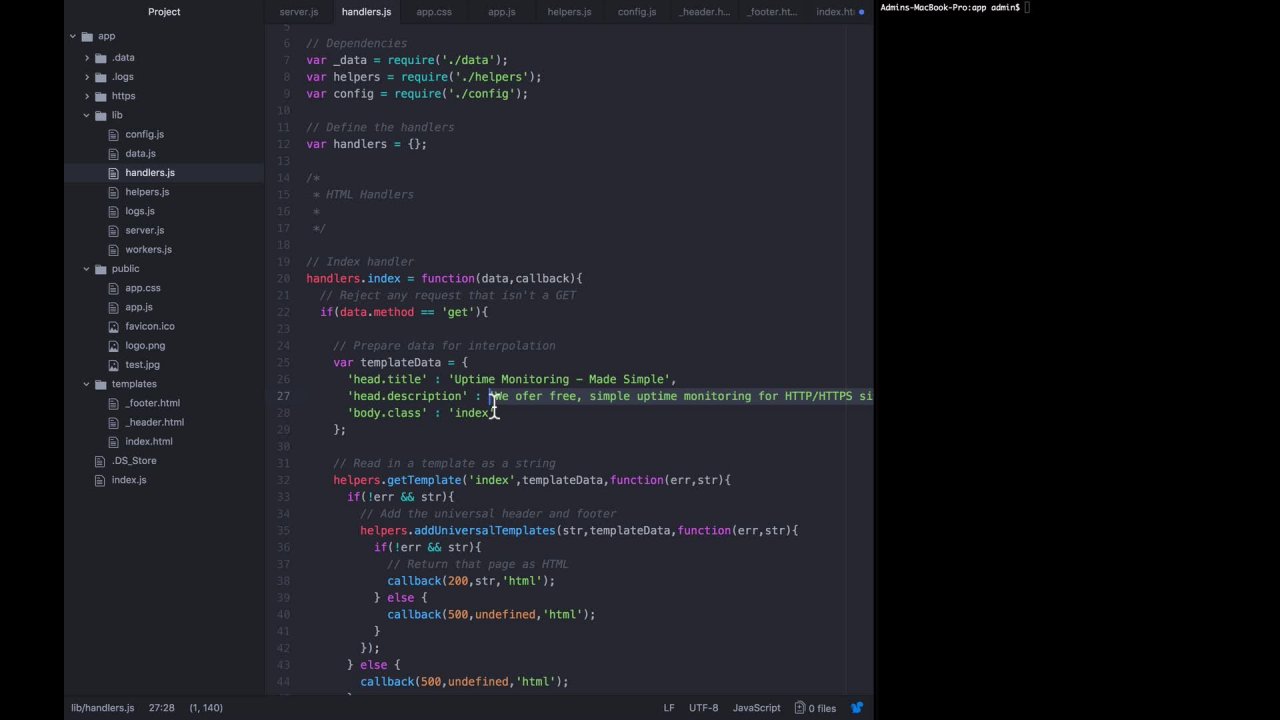Open workers.js in the tree view
Viewport: 1280px width, 720px height.
click(x=148, y=250)
